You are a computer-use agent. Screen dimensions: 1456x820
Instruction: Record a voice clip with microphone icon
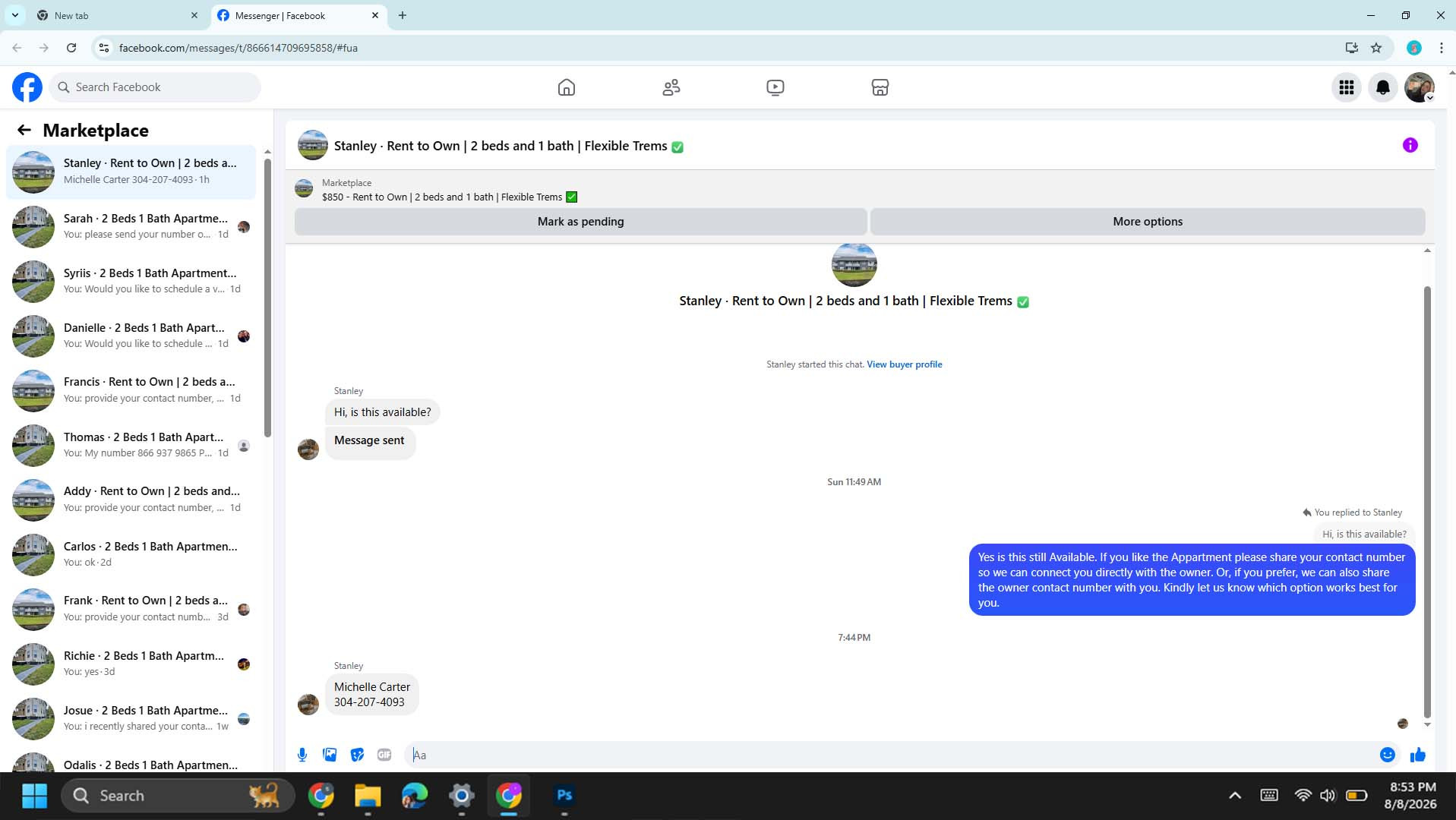point(302,755)
